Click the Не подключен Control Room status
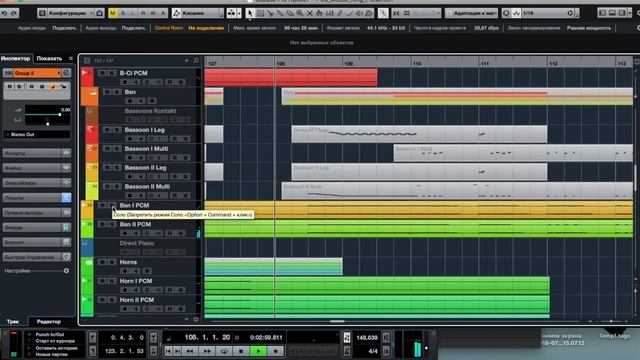 pyautogui.click(x=206, y=28)
